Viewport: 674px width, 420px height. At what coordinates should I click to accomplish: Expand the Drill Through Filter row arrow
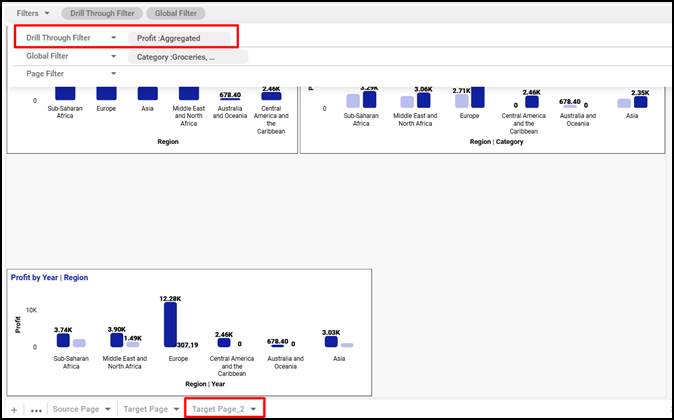[x=114, y=38]
